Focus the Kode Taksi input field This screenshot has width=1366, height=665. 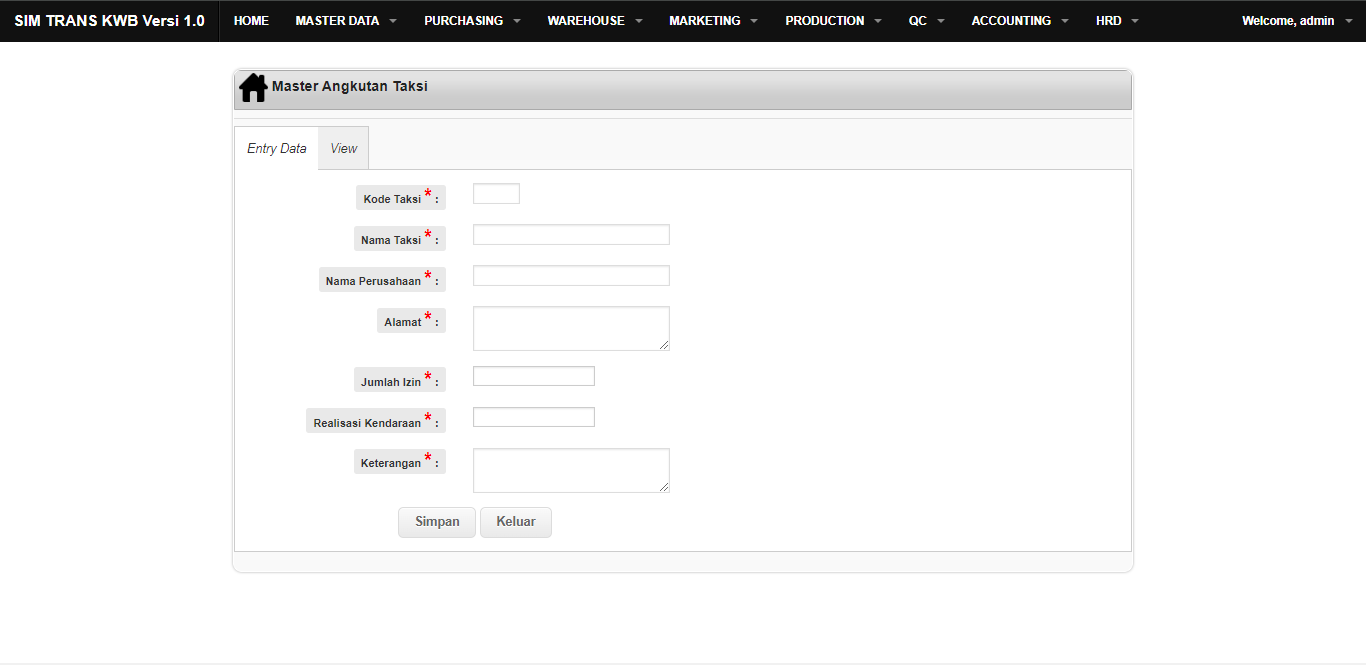tap(496, 194)
